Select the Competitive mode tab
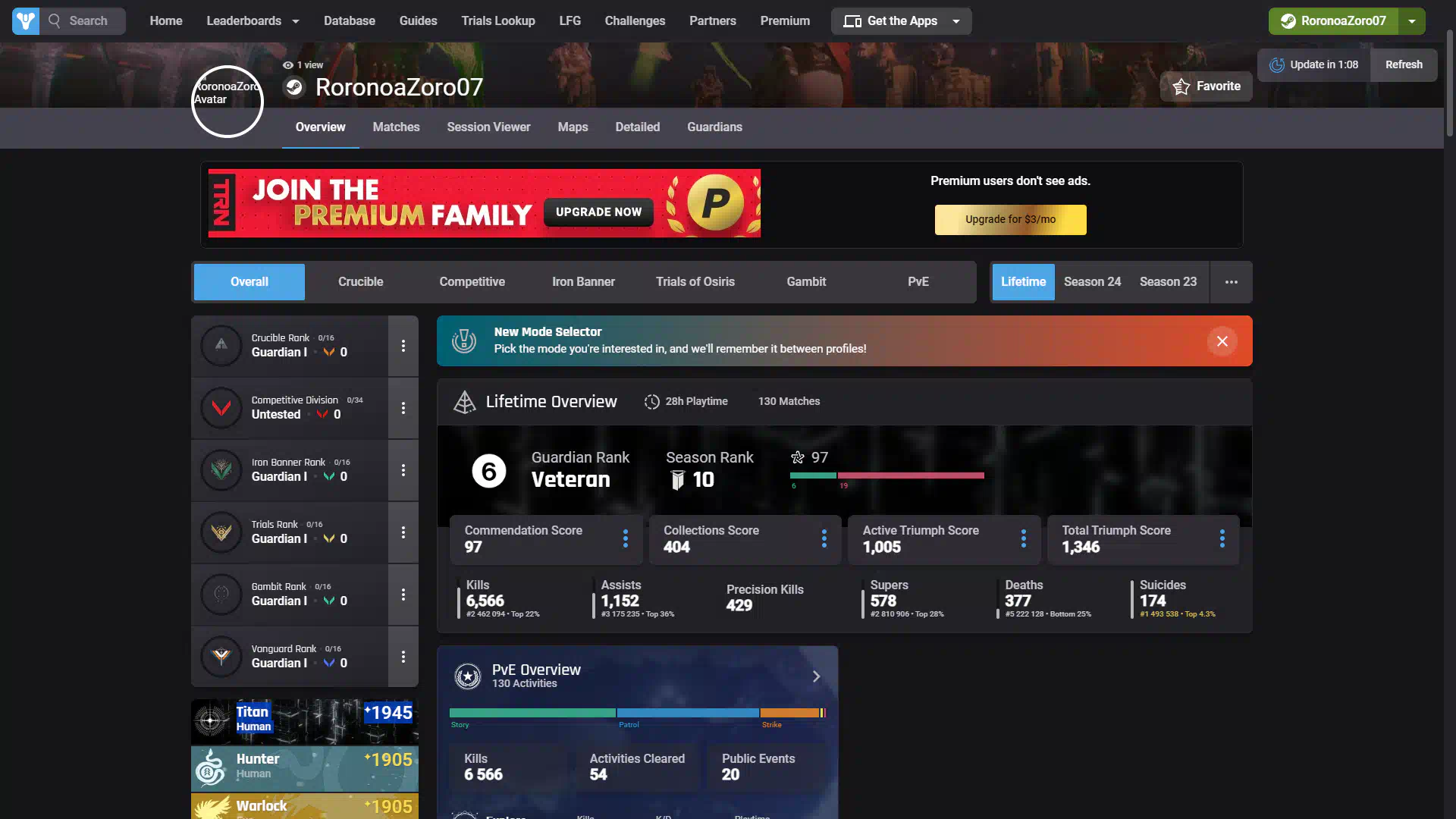The height and width of the screenshot is (819, 1456). (472, 282)
